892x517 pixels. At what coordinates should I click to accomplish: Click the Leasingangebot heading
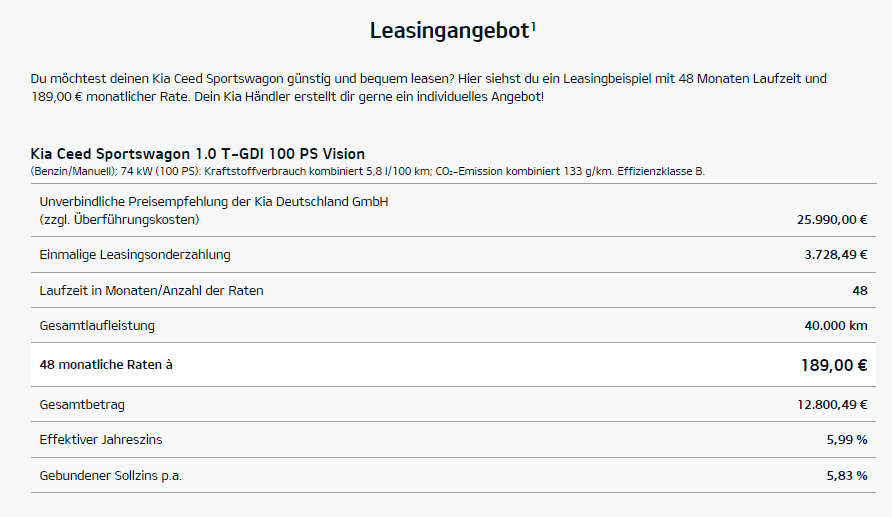click(x=448, y=31)
